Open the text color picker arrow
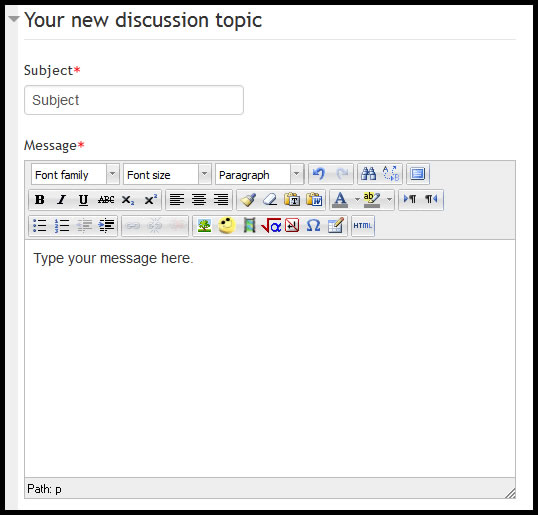538x515 pixels. coord(357,199)
